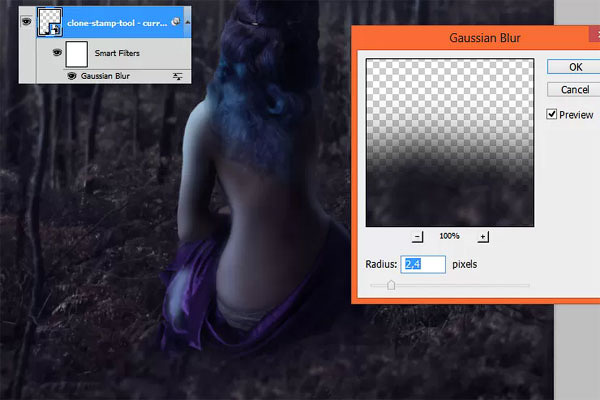Confirm blur with OK button
Image resolution: width=600 pixels, height=400 pixels.
(x=575, y=67)
